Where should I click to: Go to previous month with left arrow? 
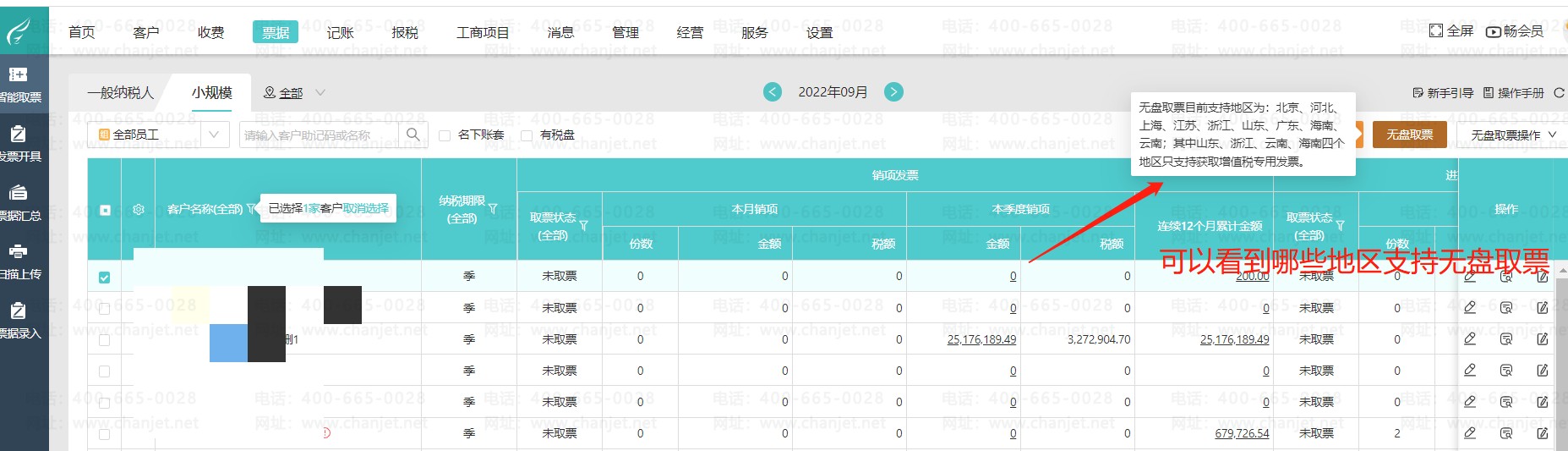(x=773, y=91)
